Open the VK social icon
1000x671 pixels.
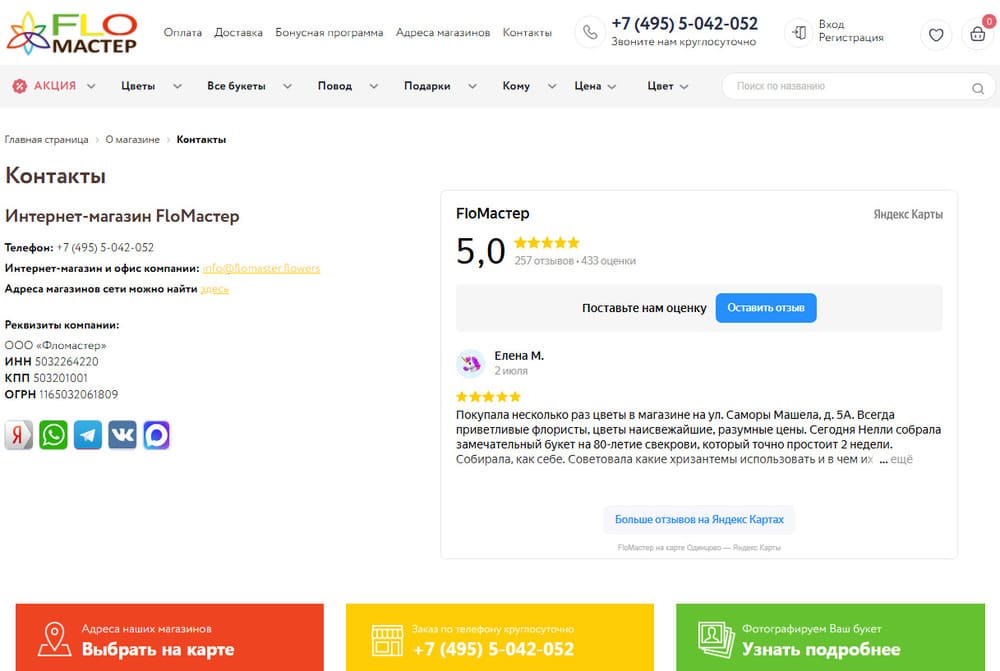tap(122, 435)
